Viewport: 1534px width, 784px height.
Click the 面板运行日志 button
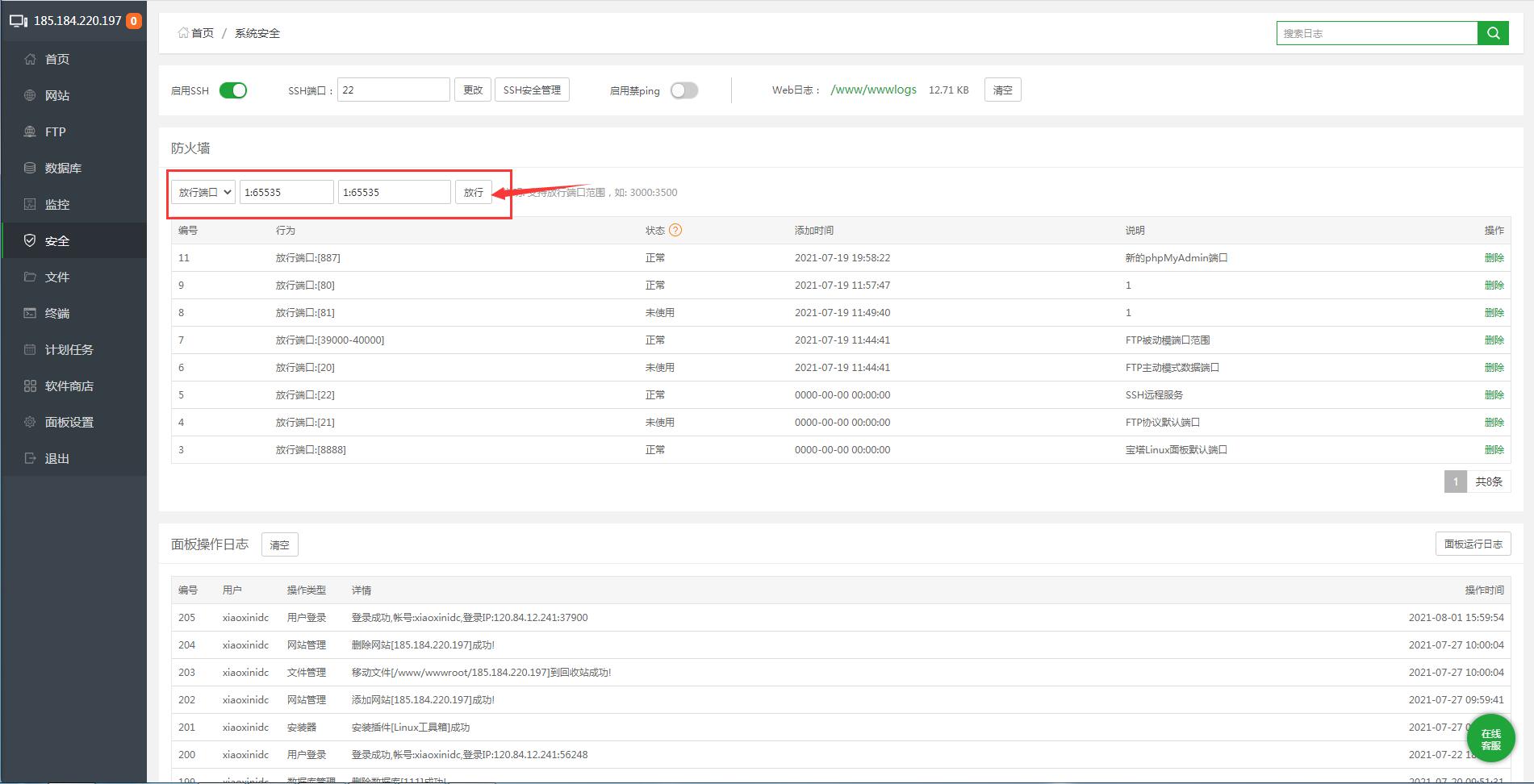click(x=1473, y=544)
